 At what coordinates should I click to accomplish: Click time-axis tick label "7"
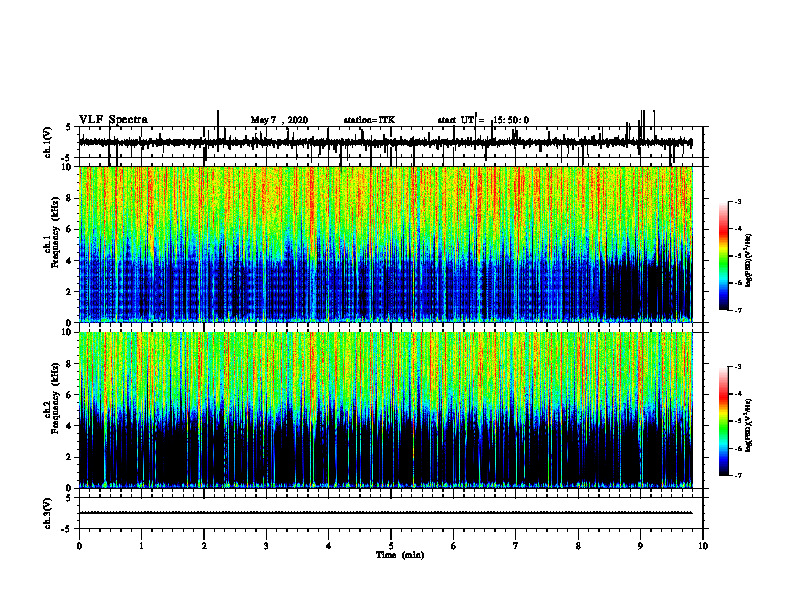[x=516, y=546]
